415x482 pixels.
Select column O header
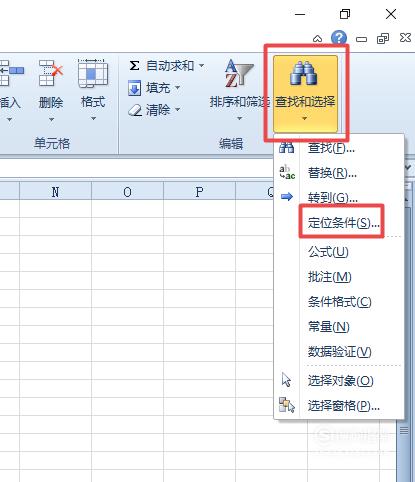[127, 191]
